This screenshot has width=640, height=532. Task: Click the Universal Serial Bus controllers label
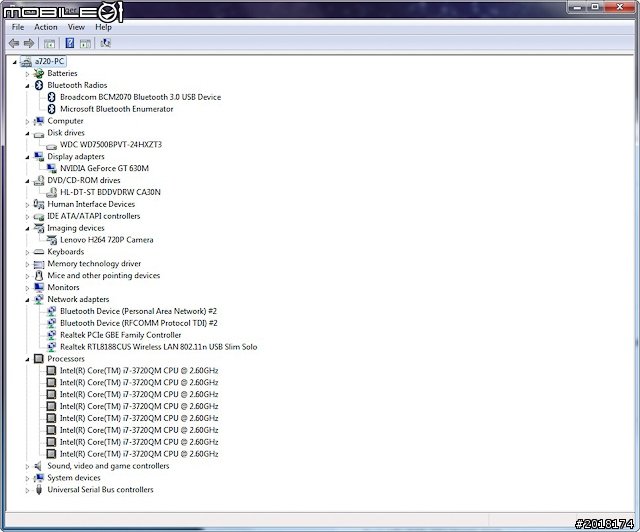coord(100,490)
